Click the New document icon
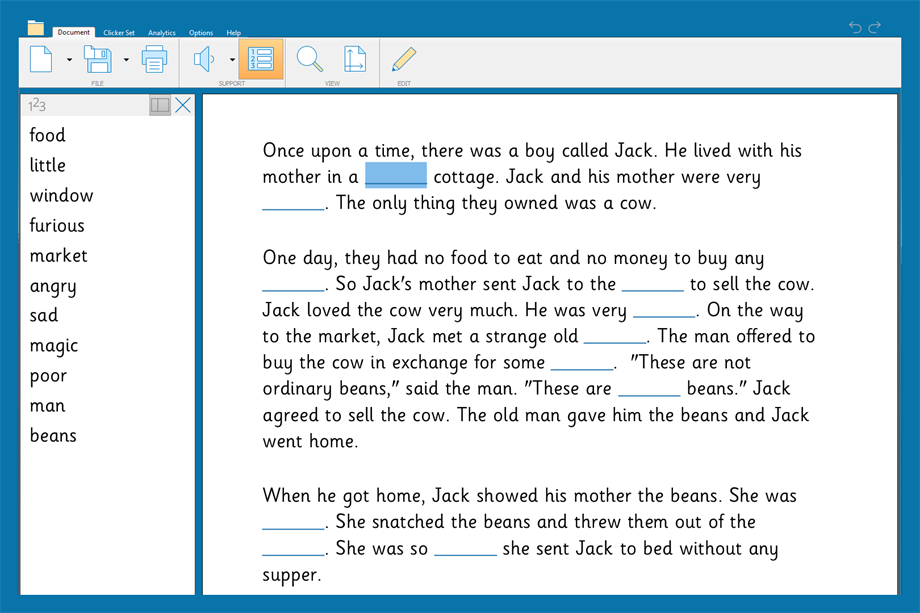 pos(40,60)
